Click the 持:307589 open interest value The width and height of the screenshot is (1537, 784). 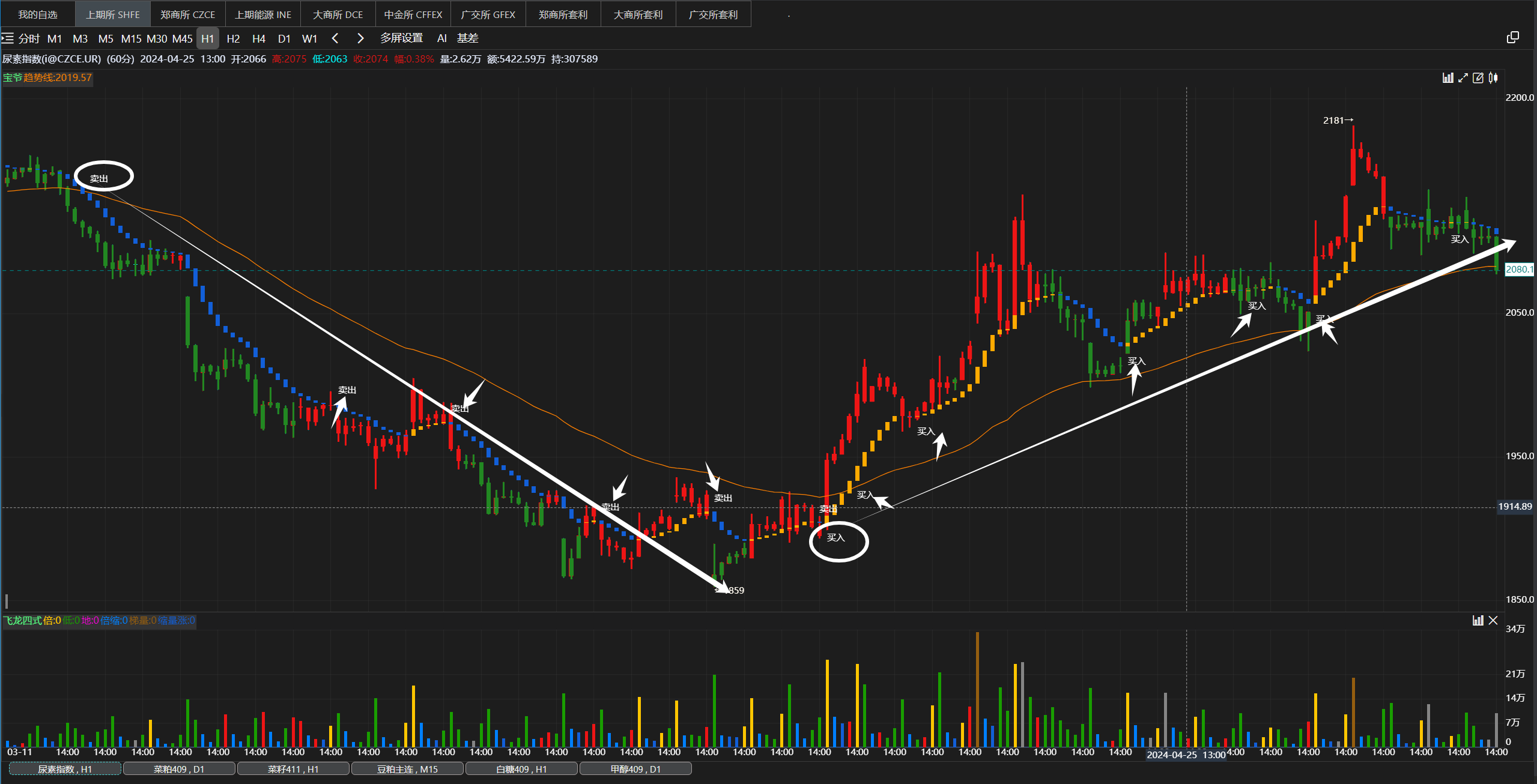[x=574, y=59]
